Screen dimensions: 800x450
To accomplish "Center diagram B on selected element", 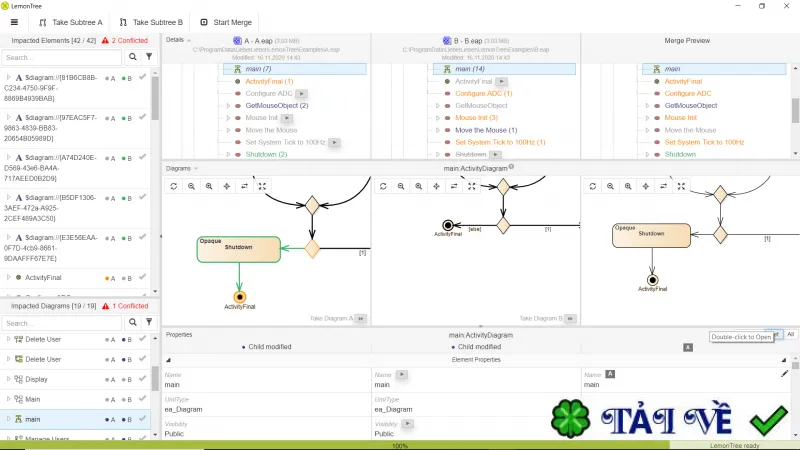I will click(x=436, y=186).
